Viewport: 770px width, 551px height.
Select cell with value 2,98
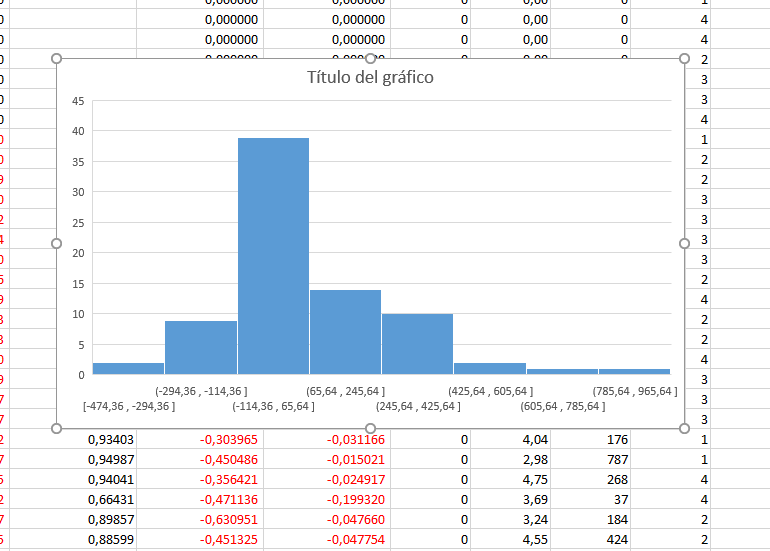pos(511,460)
